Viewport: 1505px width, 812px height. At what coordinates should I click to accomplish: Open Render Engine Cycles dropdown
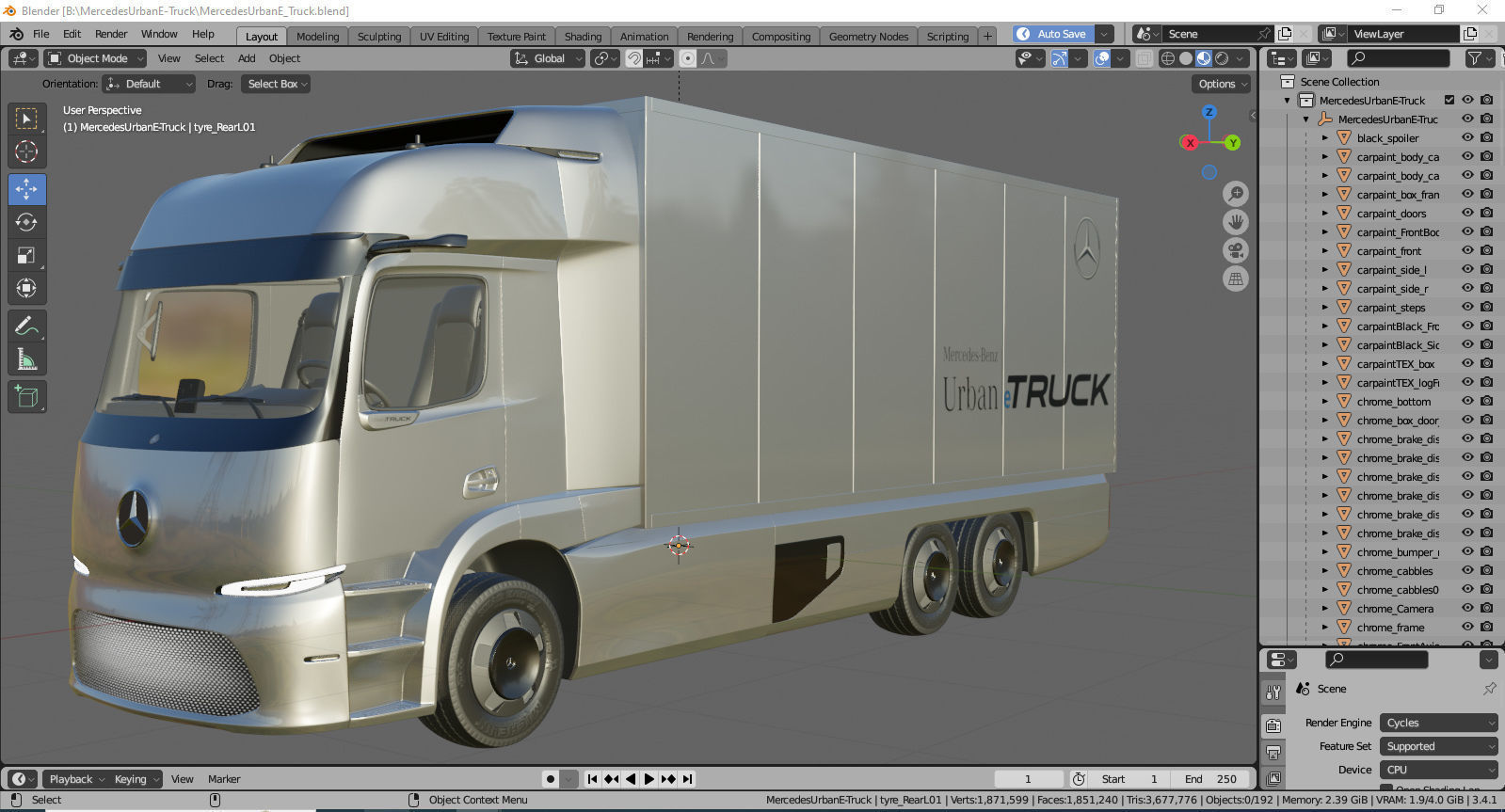1438,723
